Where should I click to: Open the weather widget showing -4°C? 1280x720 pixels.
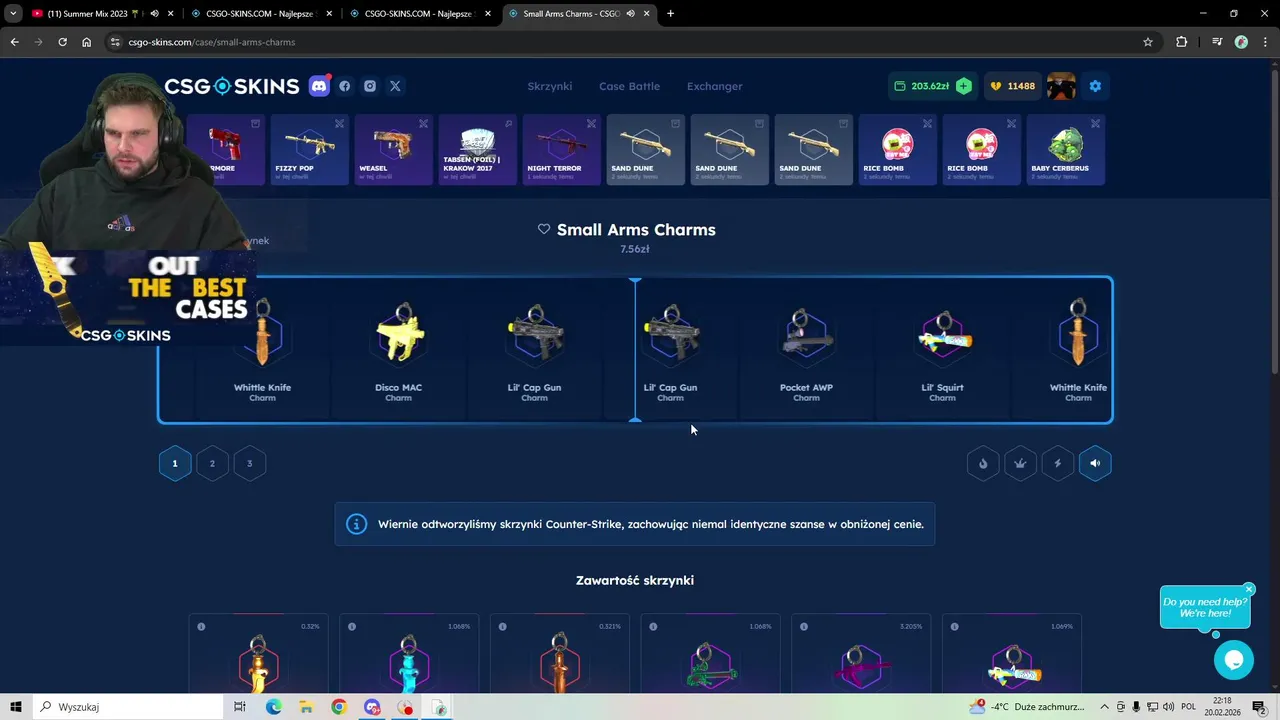[x=1027, y=707]
